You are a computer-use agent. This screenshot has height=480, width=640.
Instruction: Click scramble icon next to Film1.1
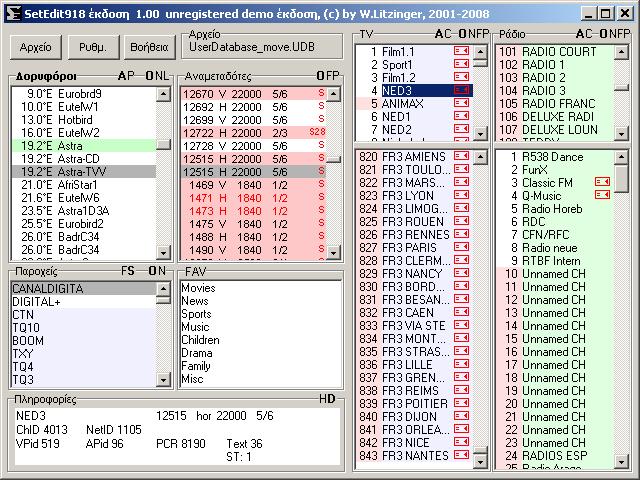461,51
